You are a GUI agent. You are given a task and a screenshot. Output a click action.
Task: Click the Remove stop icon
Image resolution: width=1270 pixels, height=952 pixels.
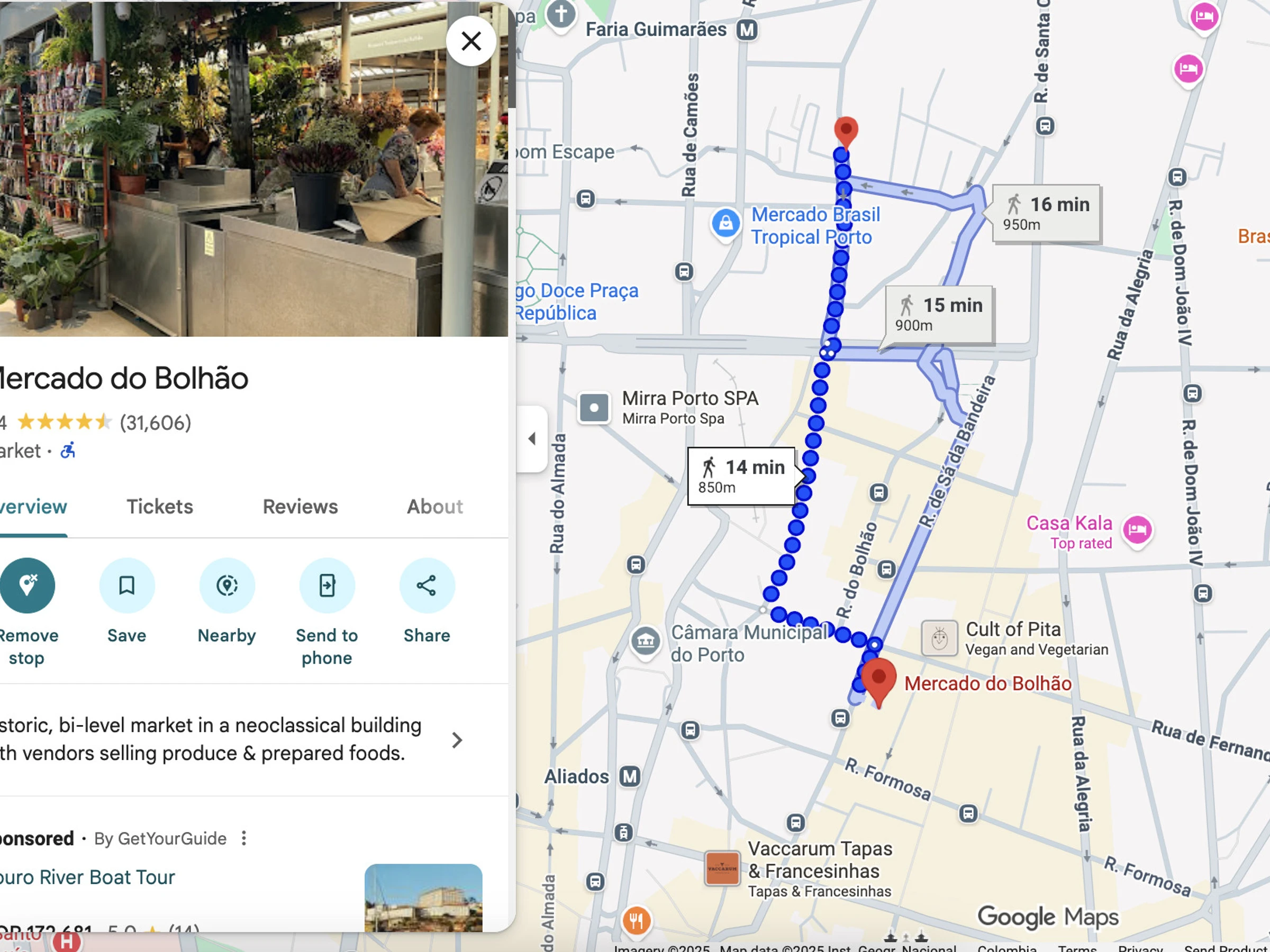pyautogui.click(x=26, y=585)
